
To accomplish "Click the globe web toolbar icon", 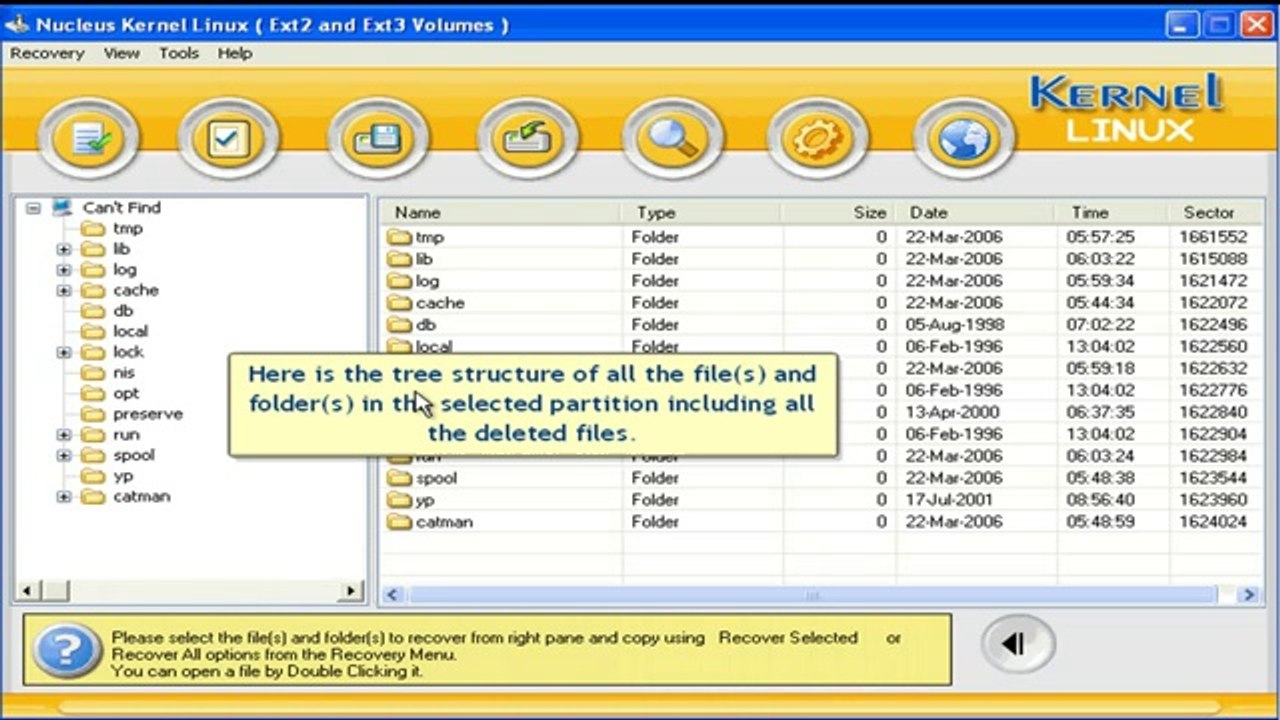I will pyautogui.click(x=964, y=139).
